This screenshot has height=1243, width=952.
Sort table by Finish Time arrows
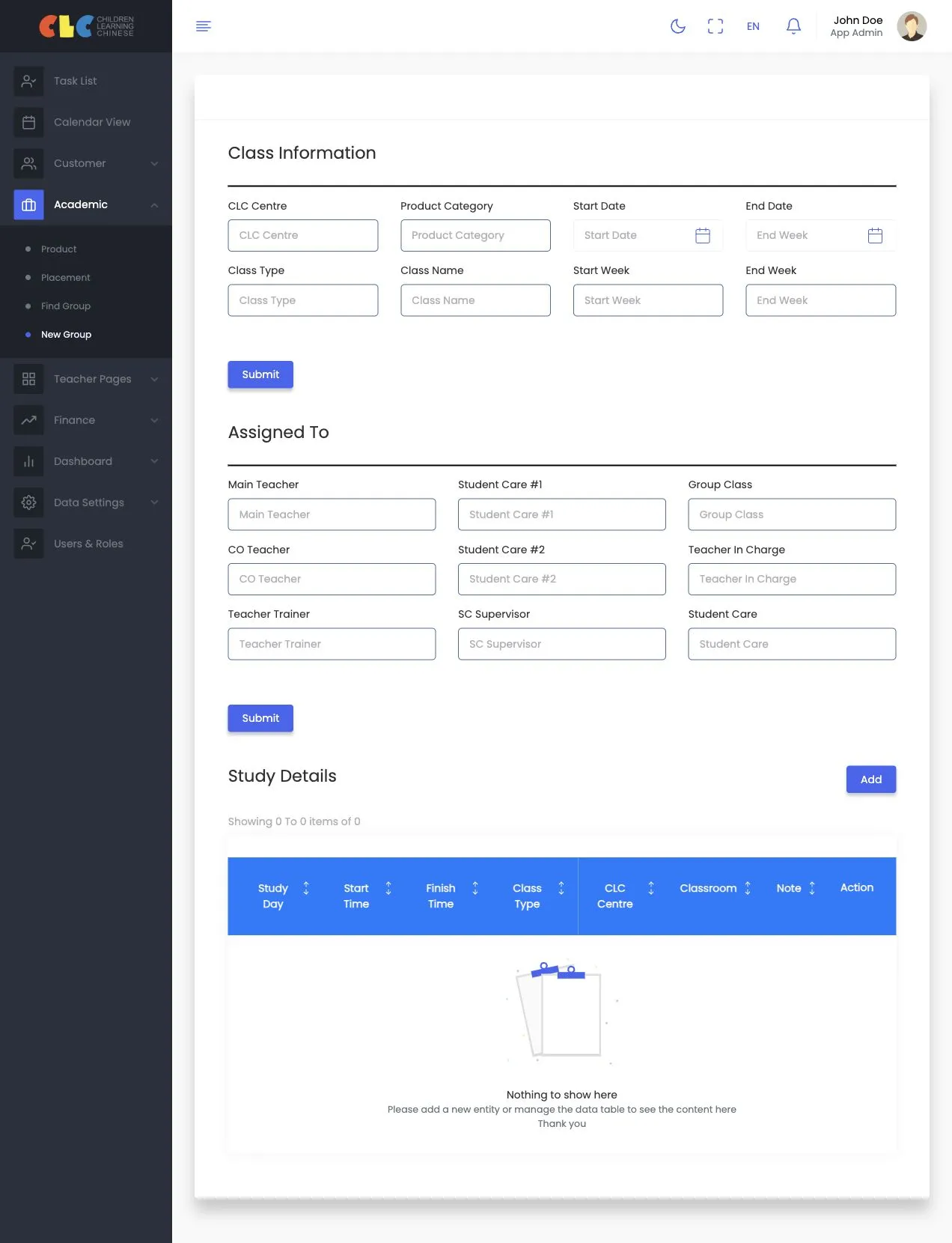click(x=475, y=888)
